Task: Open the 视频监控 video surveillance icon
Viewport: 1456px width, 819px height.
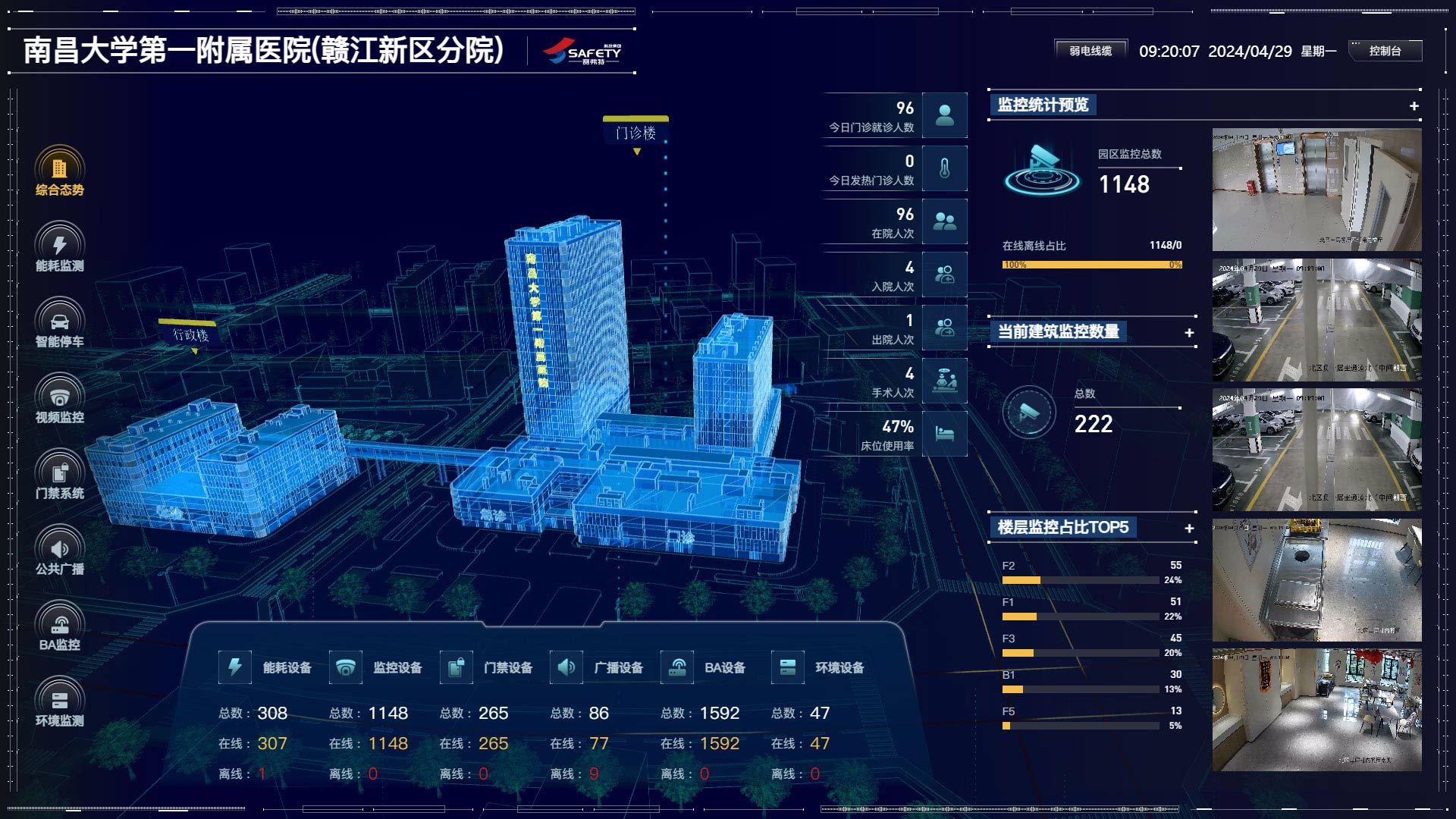Action: click(x=59, y=396)
